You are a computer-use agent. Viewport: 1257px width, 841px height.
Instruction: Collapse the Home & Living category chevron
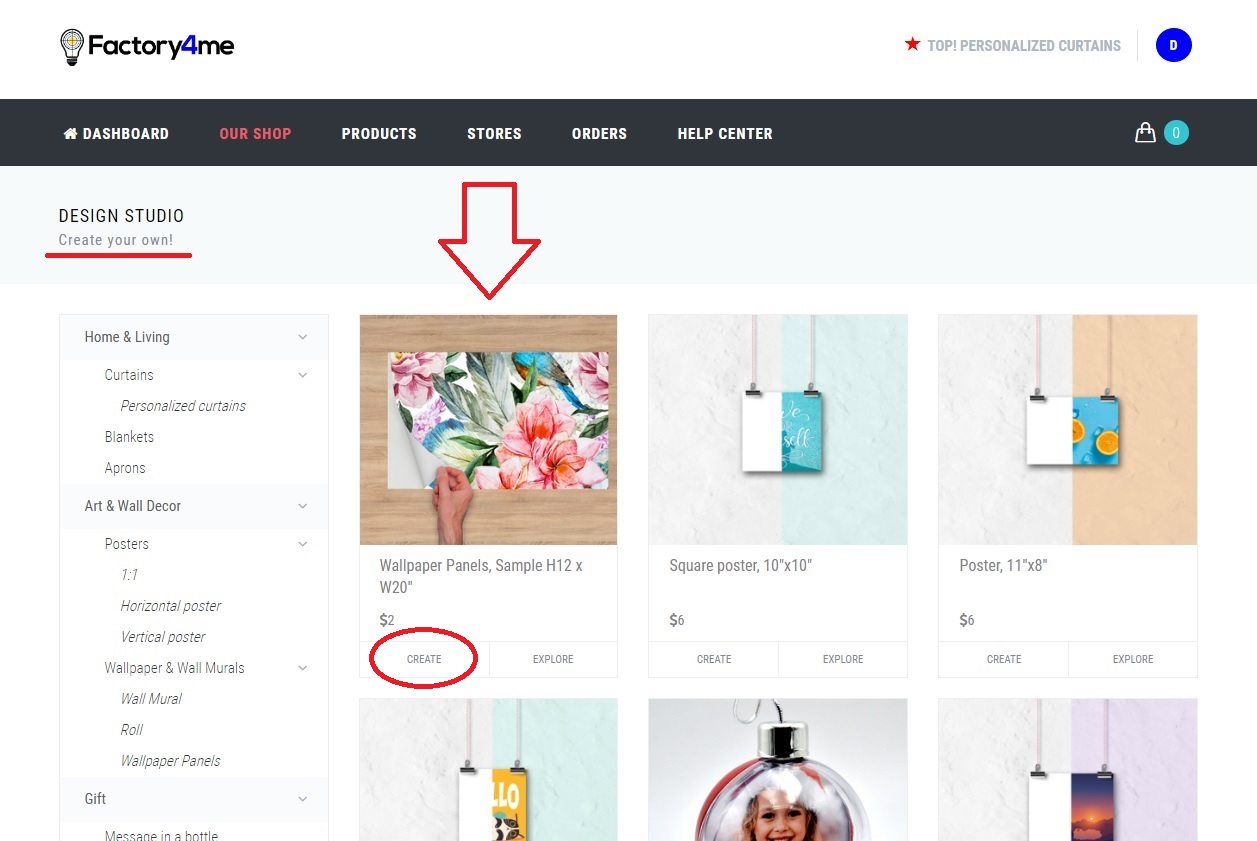303,337
